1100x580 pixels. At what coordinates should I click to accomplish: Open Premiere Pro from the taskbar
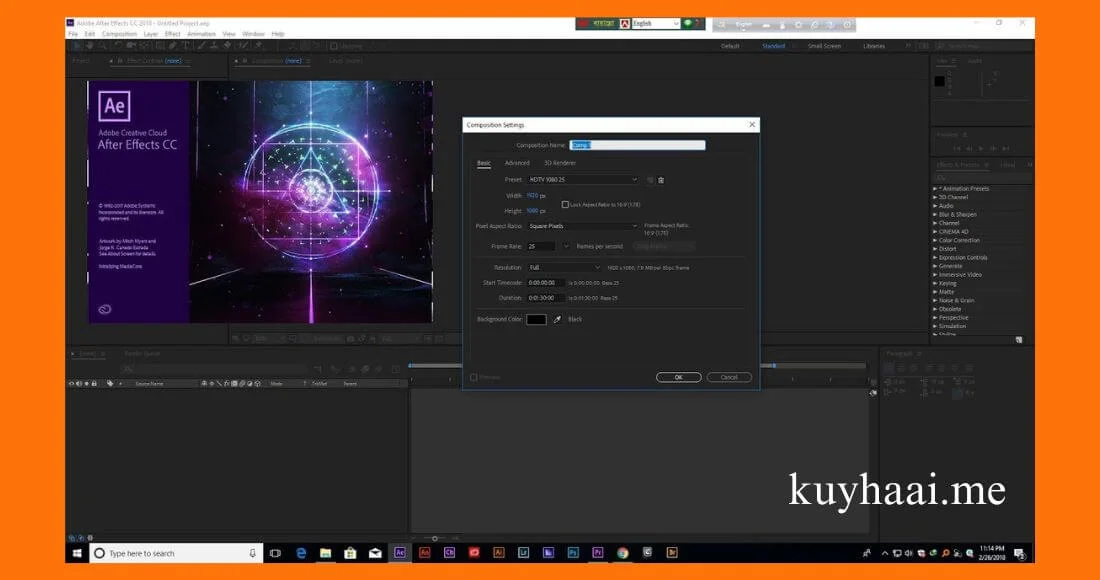point(598,553)
